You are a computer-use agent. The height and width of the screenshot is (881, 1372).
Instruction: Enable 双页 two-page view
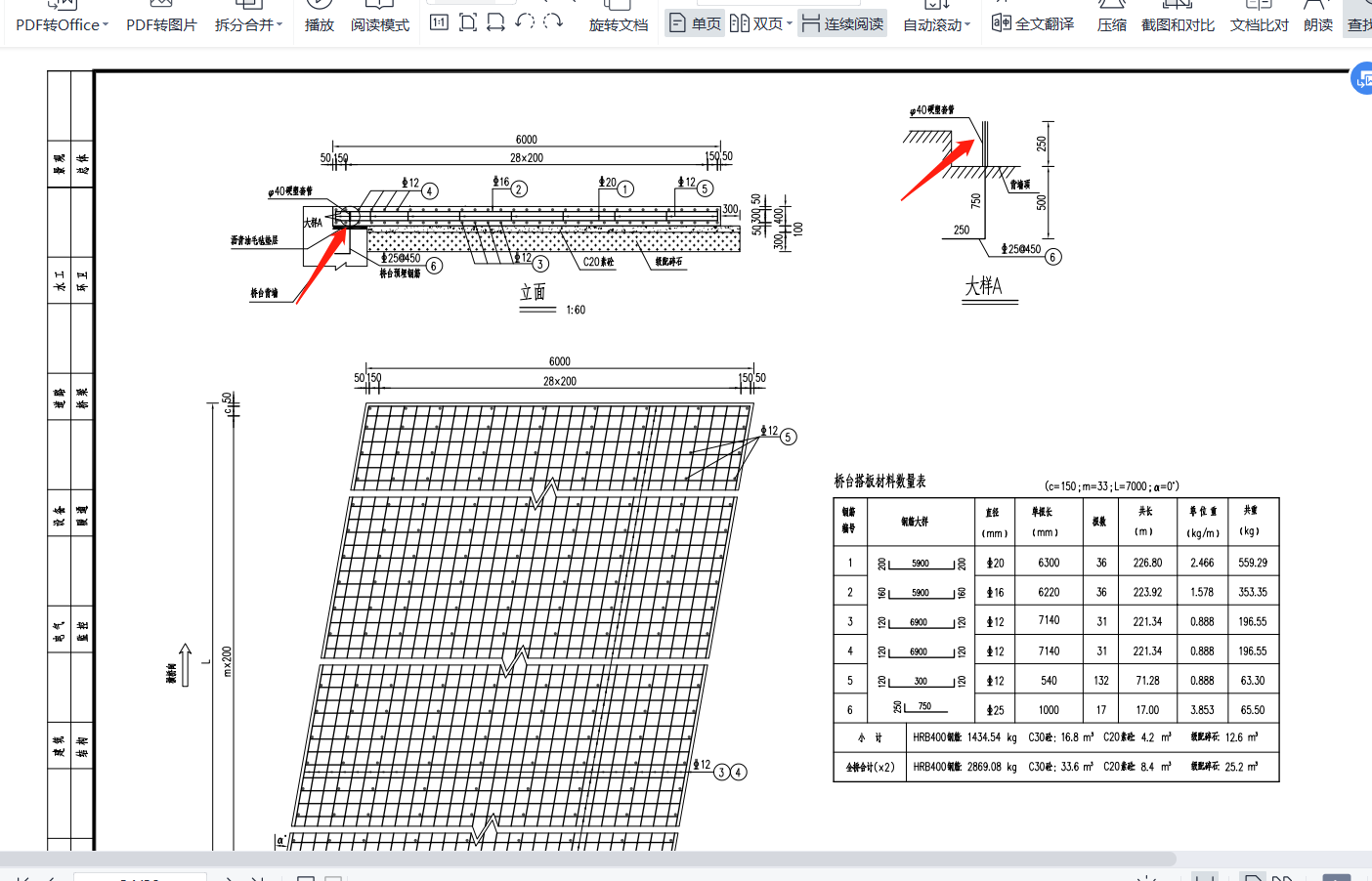coord(755,23)
